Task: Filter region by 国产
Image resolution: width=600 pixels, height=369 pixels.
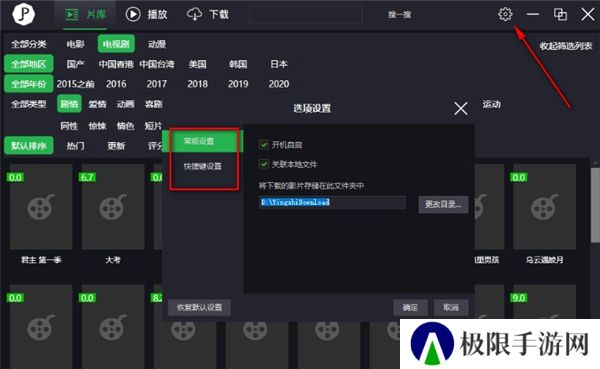Action: [75, 64]
